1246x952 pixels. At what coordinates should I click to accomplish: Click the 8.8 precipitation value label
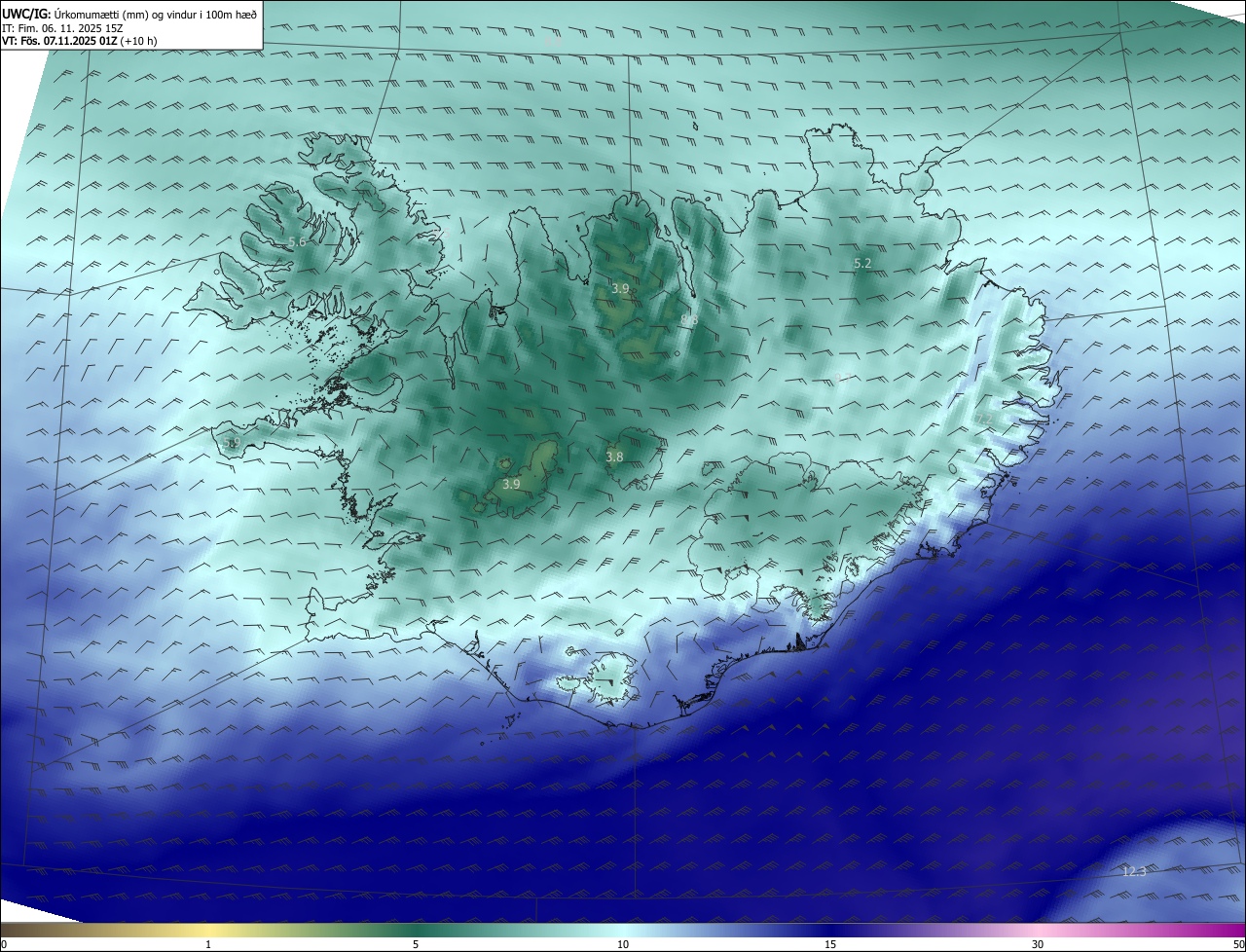tap(689, 320)
